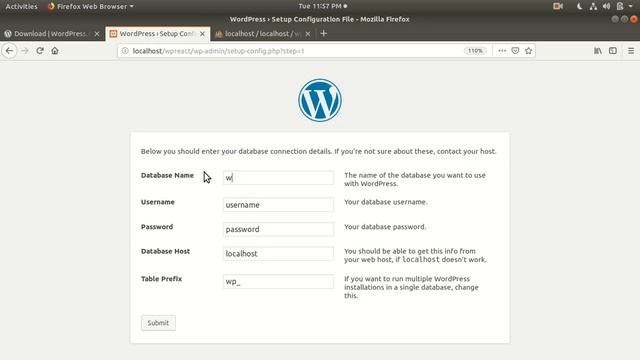
Task: Focus the Username input field
Action: coord(278,205)
